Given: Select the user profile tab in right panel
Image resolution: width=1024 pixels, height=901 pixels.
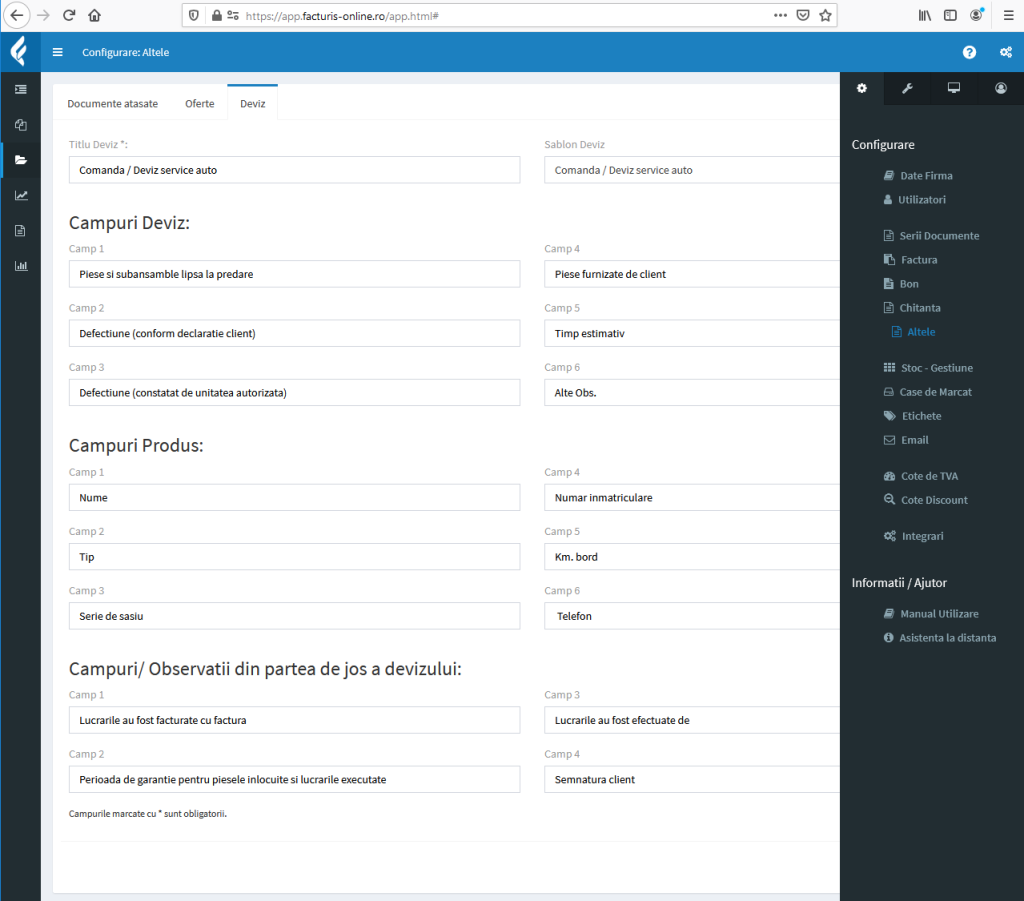Looking at the screenshot, I should coord(1000,88).
